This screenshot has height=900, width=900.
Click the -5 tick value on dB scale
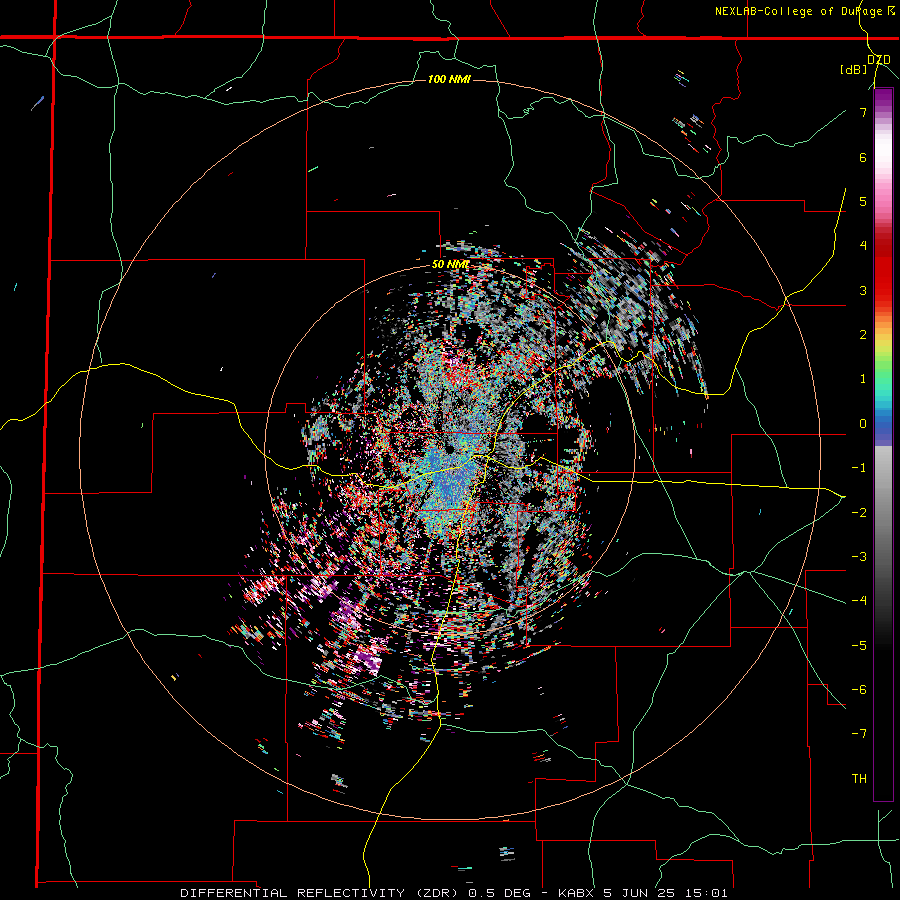859,645
